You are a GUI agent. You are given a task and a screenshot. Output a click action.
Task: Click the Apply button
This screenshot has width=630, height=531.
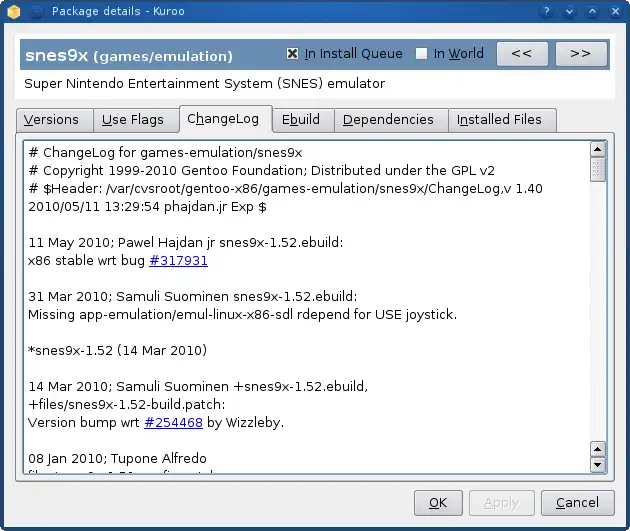(x=502, y=503)
